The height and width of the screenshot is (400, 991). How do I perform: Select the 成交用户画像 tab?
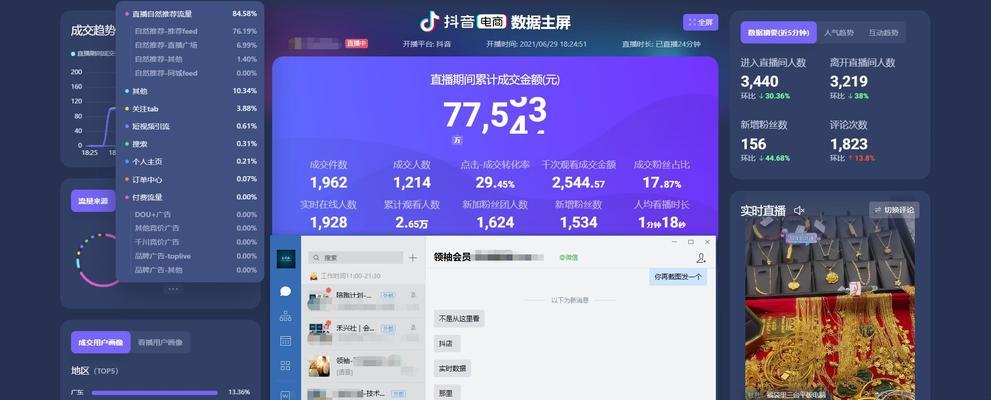(100, 342)
